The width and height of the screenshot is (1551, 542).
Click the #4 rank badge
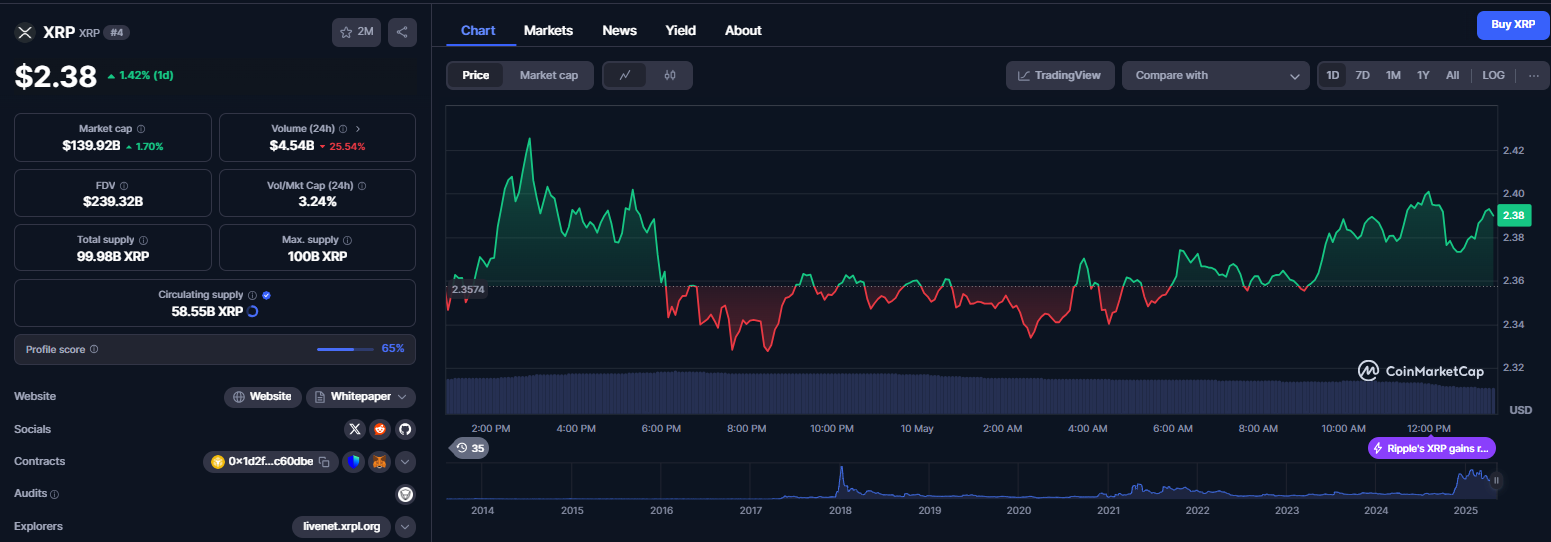pyautogui.click(x=116, y=32)
